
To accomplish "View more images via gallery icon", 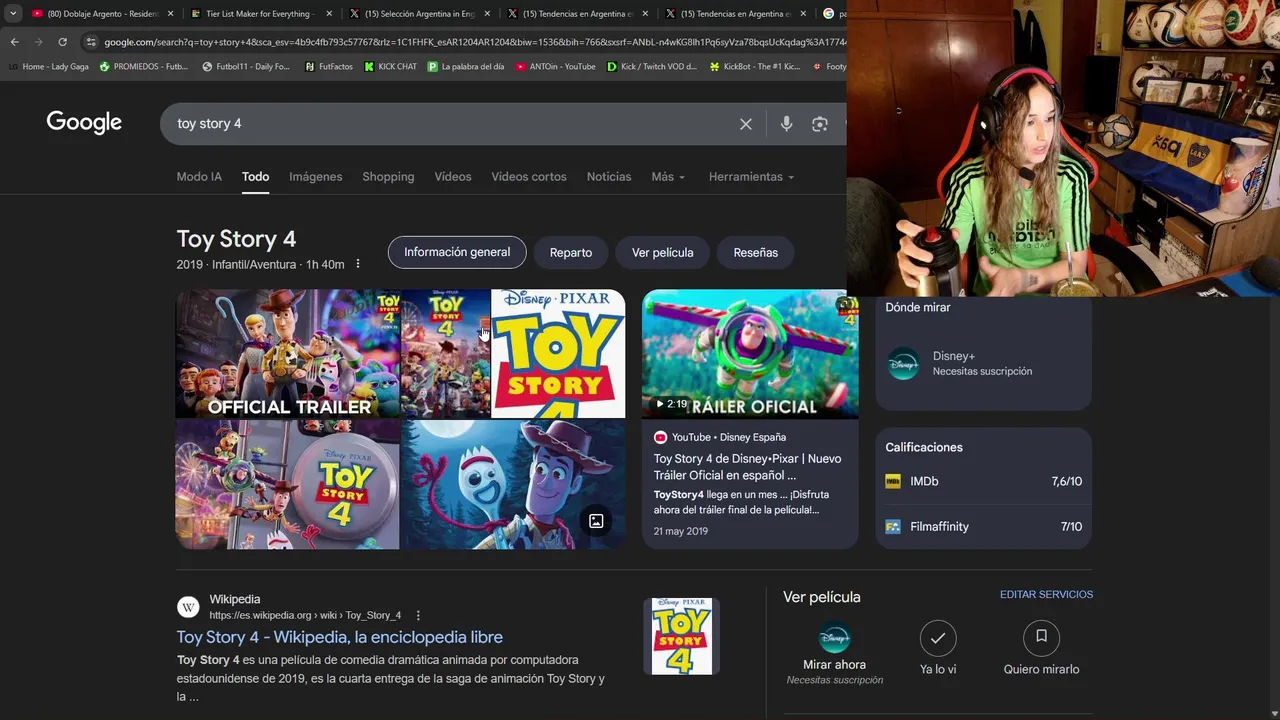I will pos(596,521).
